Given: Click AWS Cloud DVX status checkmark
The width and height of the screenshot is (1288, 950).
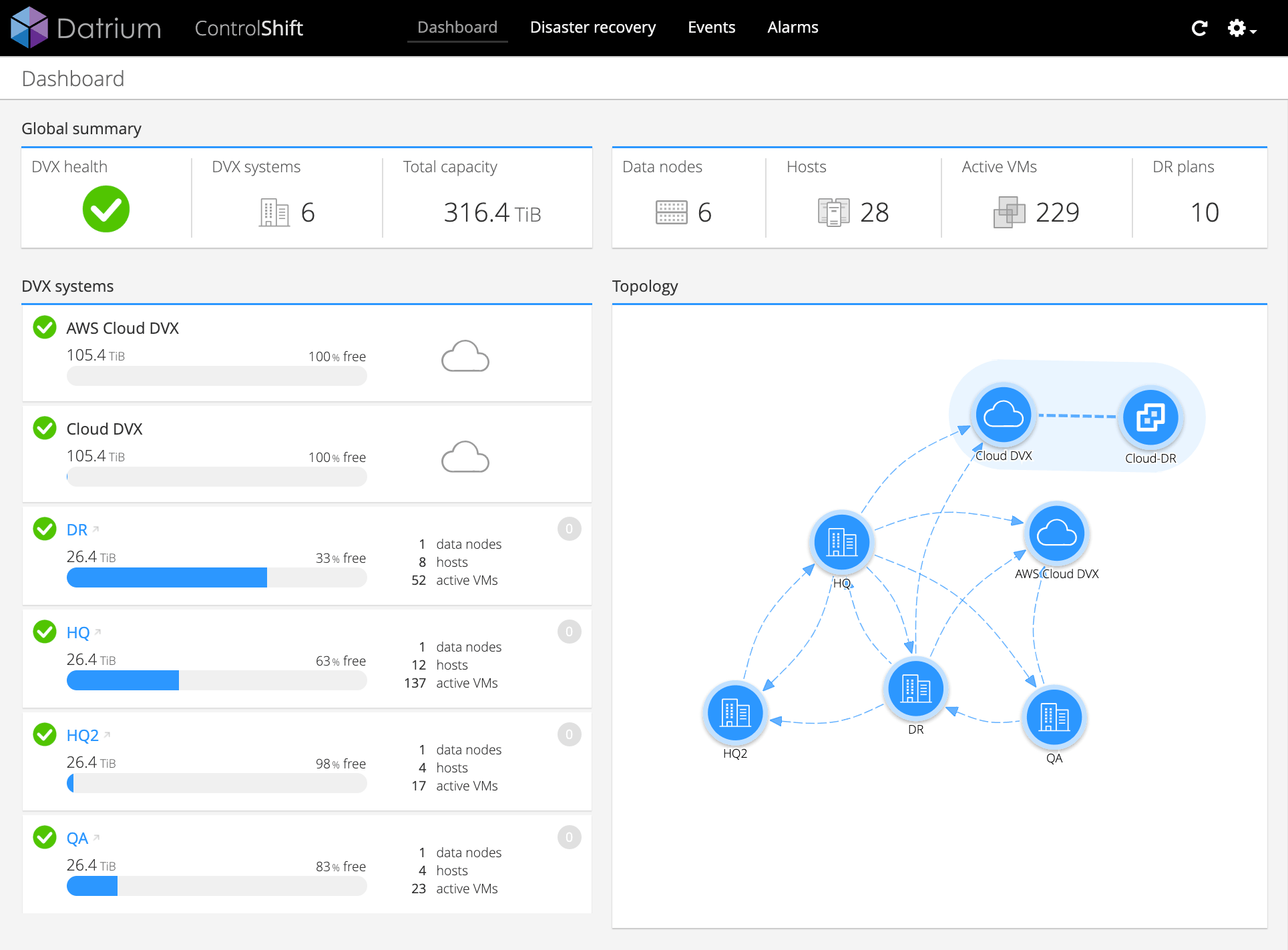Looking at the screenshot, I should [45, 327].
